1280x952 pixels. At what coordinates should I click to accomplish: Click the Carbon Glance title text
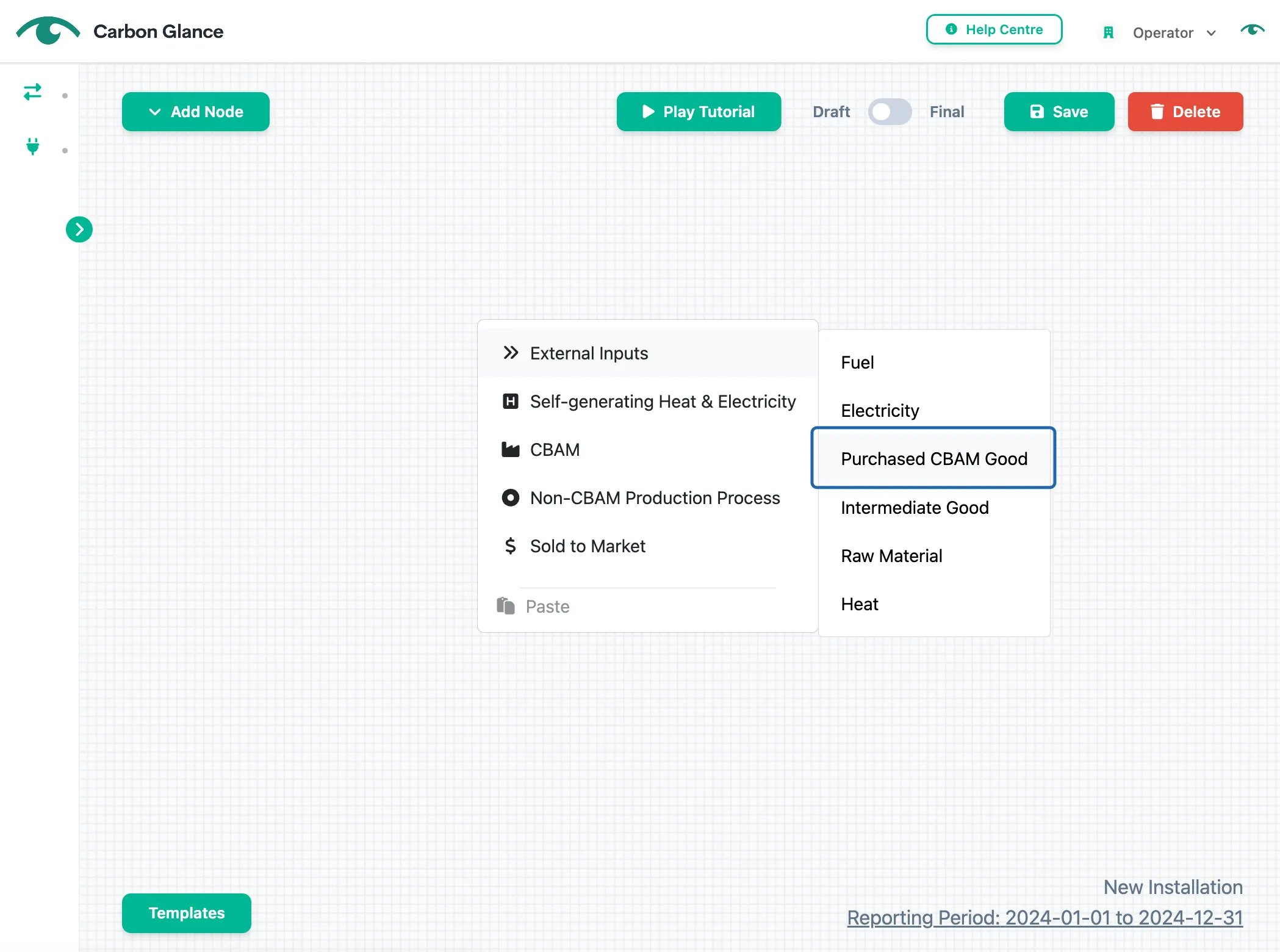coord(158,31)
